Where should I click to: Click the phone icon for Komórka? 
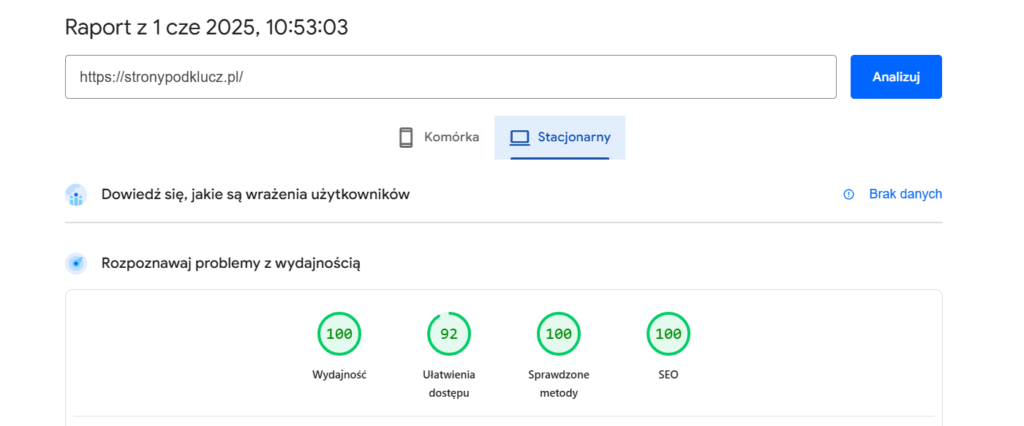coord(406,137)
